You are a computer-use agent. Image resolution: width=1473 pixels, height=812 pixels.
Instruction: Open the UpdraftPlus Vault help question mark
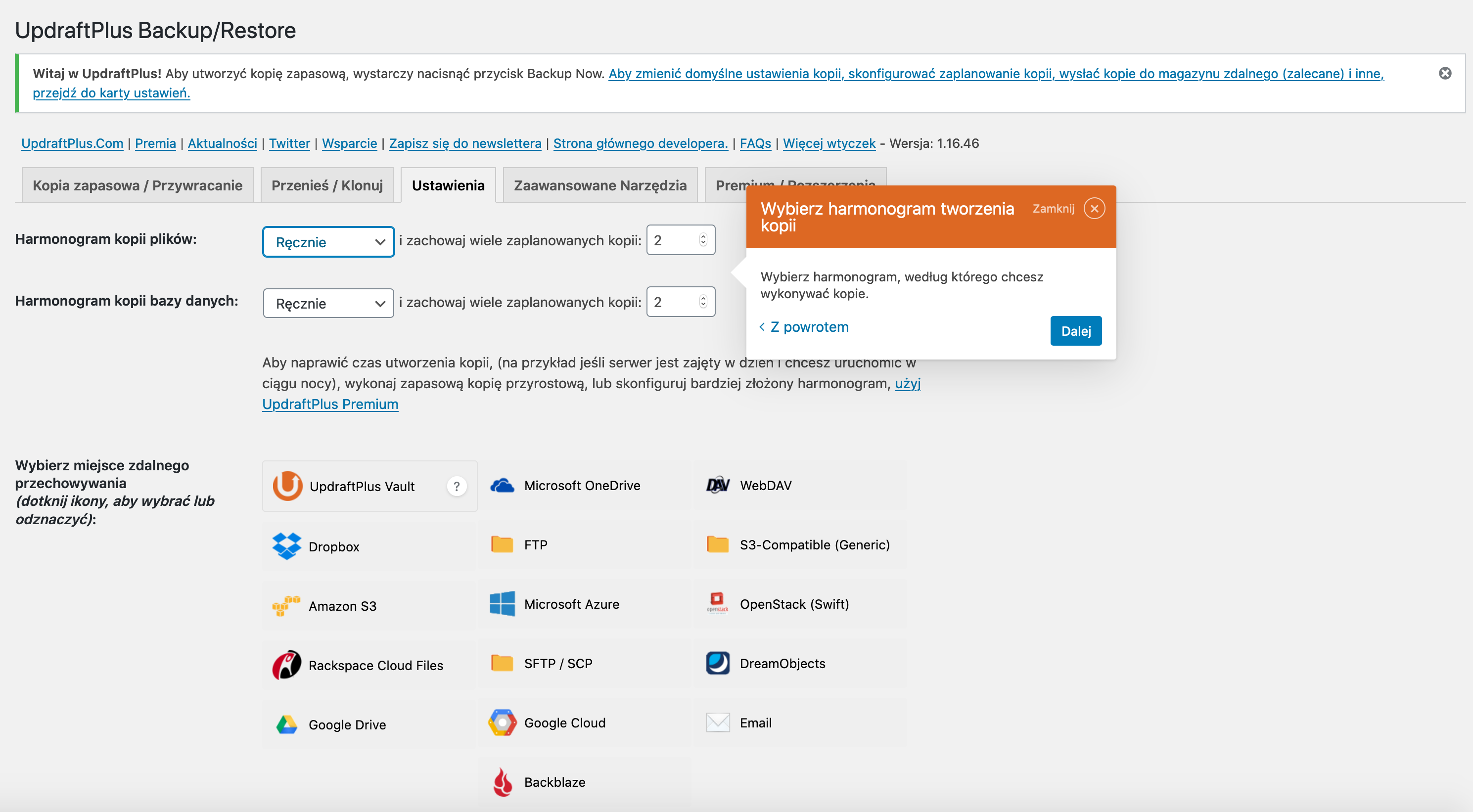457,487
